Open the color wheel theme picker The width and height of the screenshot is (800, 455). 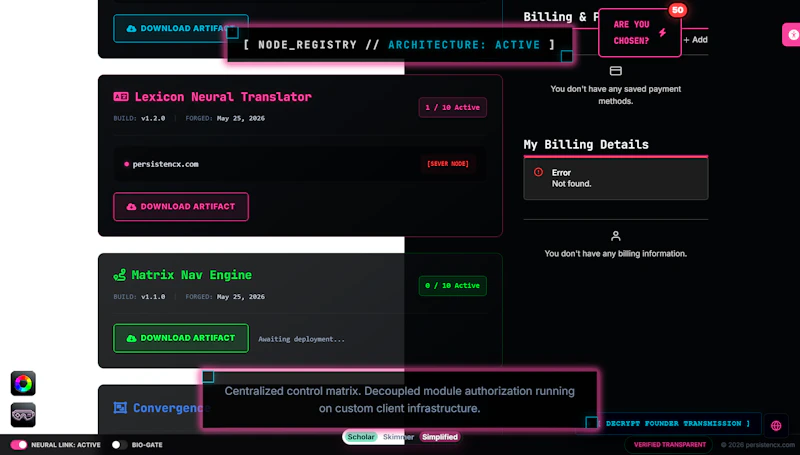click(x=23, y=384)
